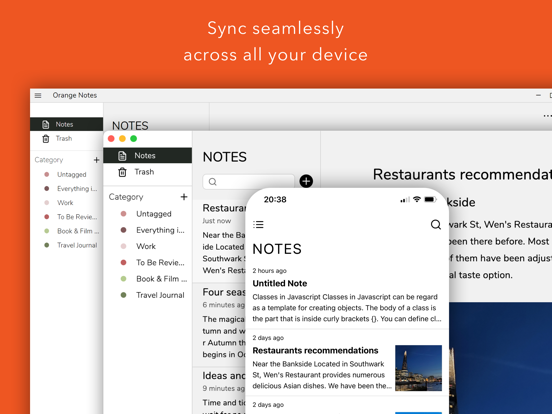Click the notes document icon in the Mac window
Image resolution: width=552 pixels, height=414 pixels.
[122, 156]
